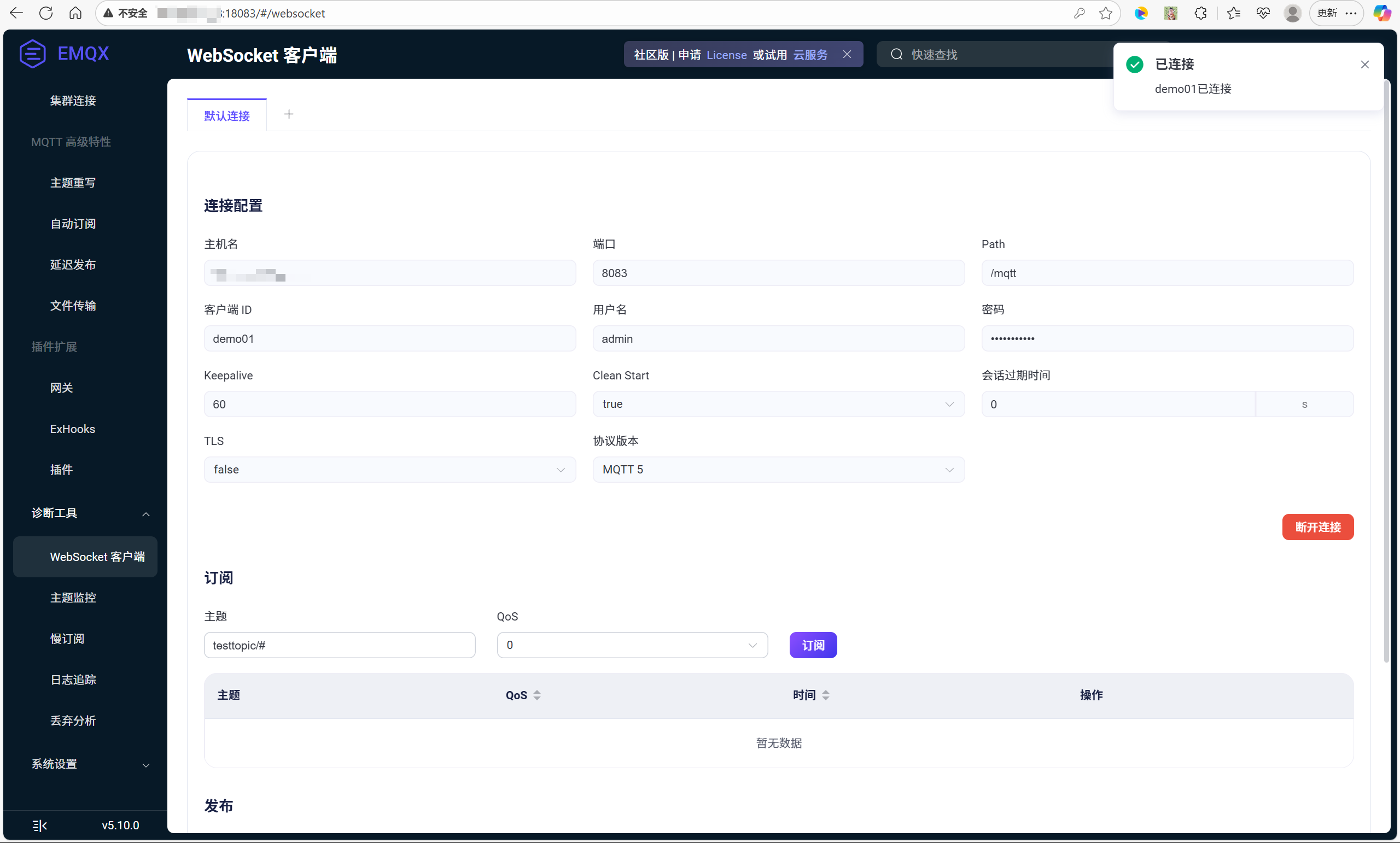
Task: Change protocol version MQTT 5 dropdown
Action: 778,470
